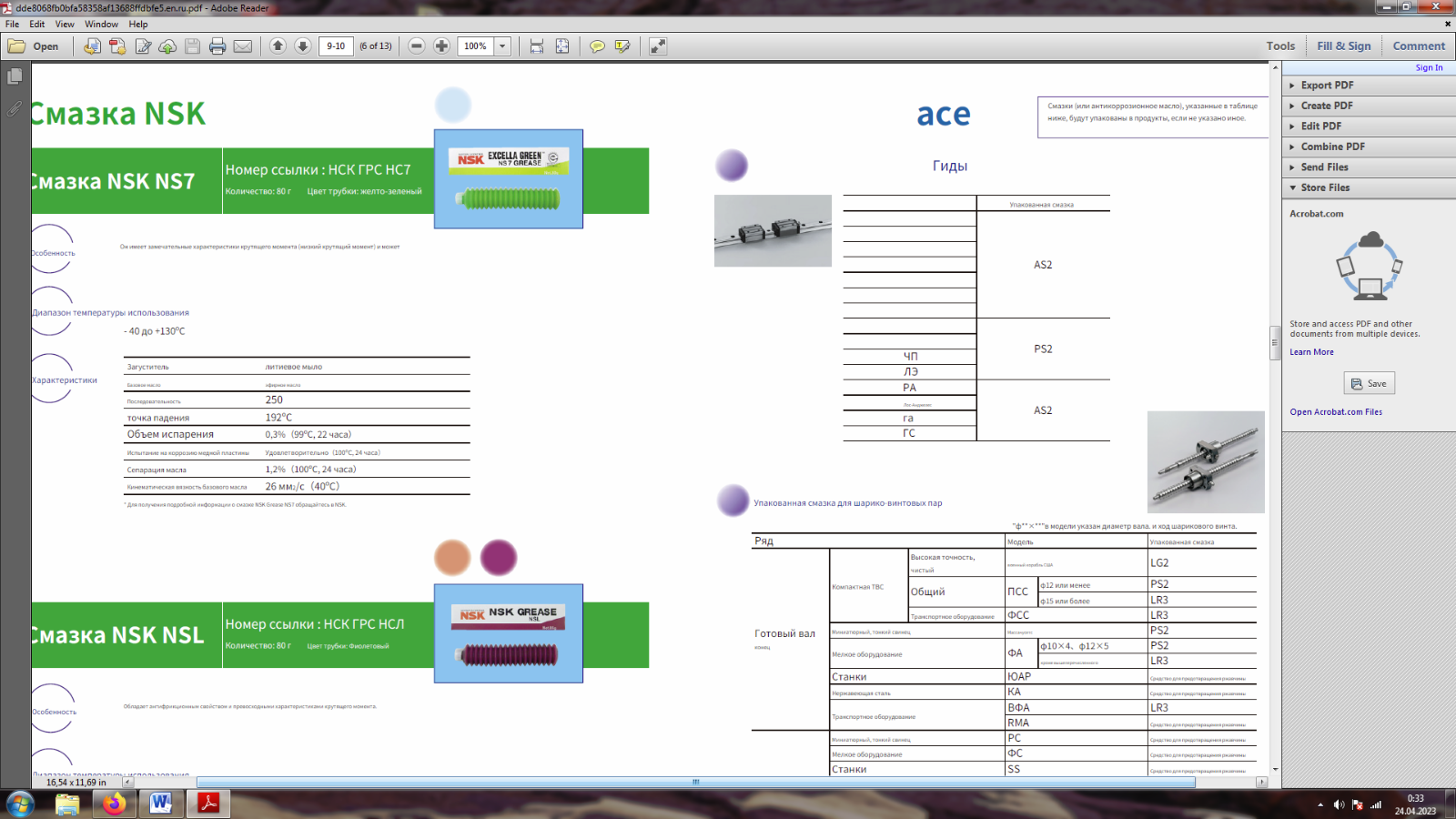Viewport: 1456px width, 819px height.
Task: Open the Edit menu
Action: [x=37, y=24]
